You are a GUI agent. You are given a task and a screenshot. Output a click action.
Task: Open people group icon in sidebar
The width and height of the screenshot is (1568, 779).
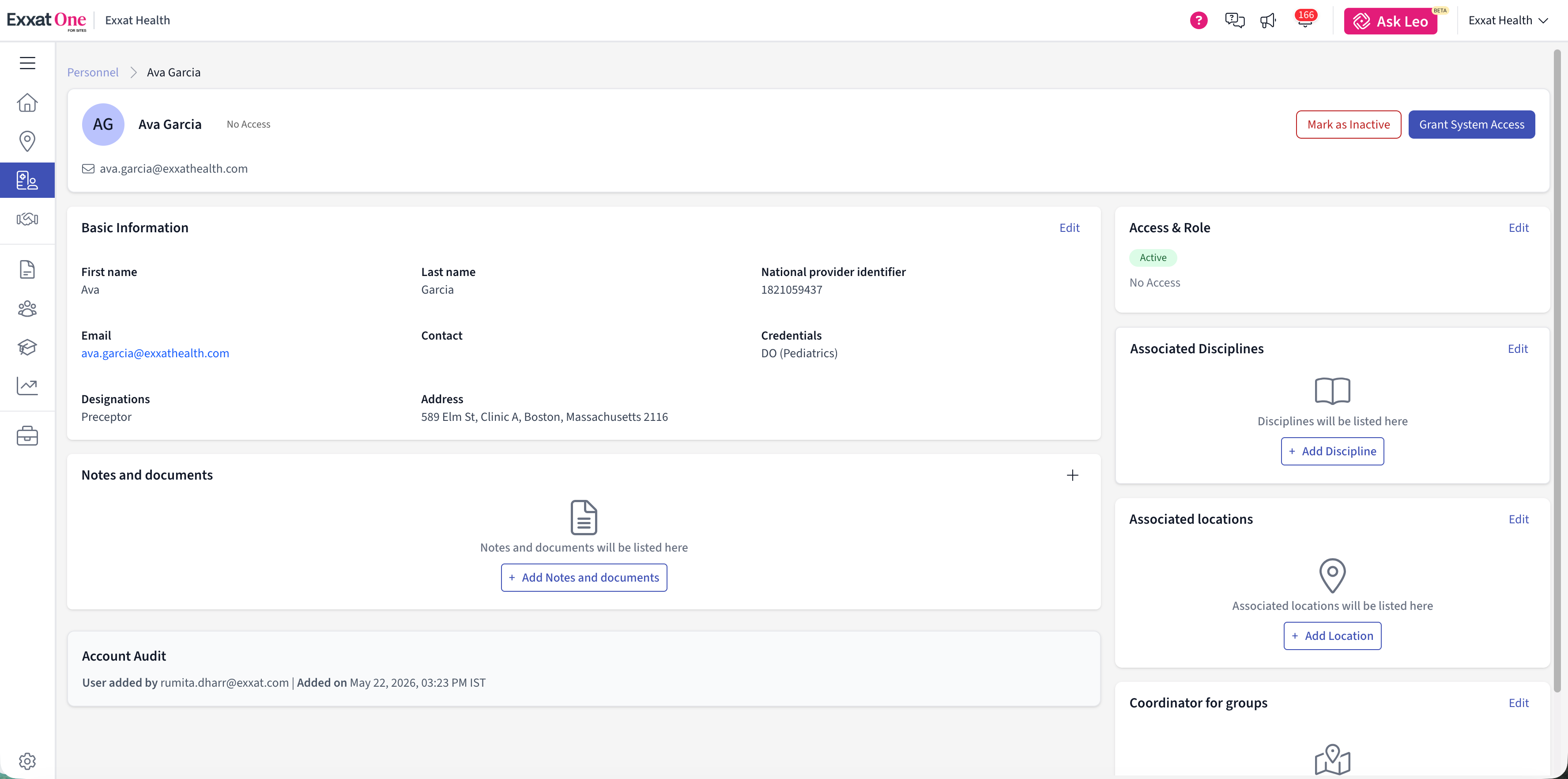27,309
